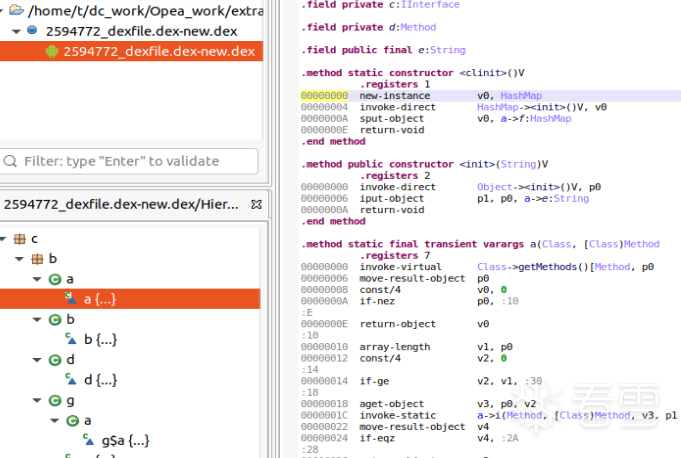Select highlighted a {...} entry
This screenshot has width=681, height=458.
pyautogui.click(x=130, y=299)
